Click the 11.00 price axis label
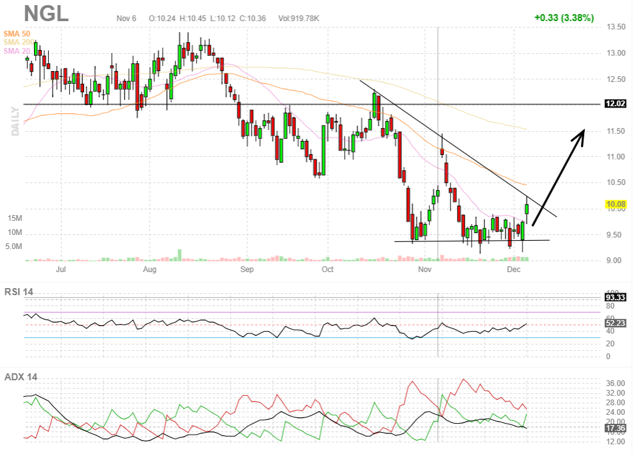The image size is (640, 452). [616, 157]
